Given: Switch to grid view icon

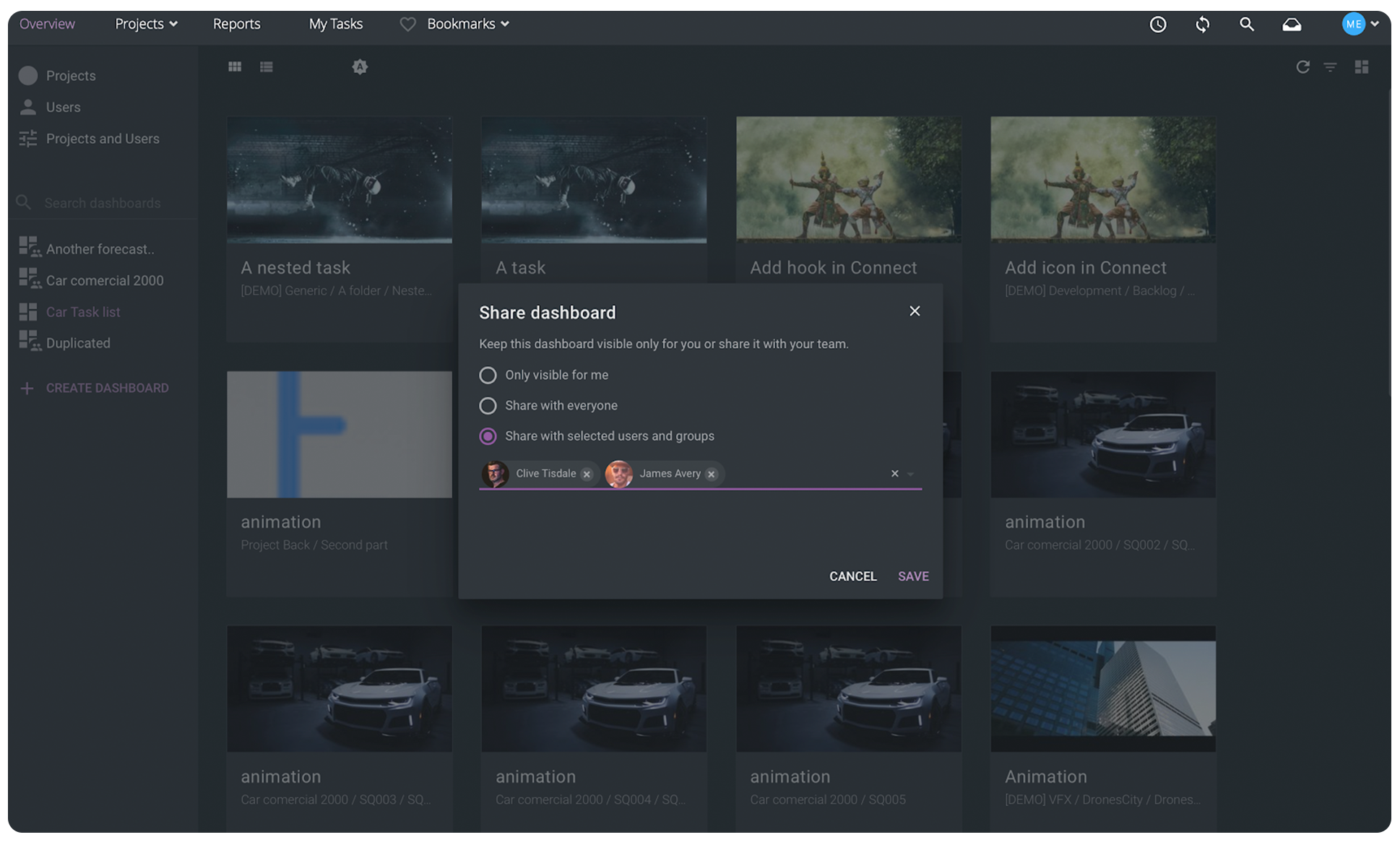Looking at the screenshot, I should pos(235,66).
